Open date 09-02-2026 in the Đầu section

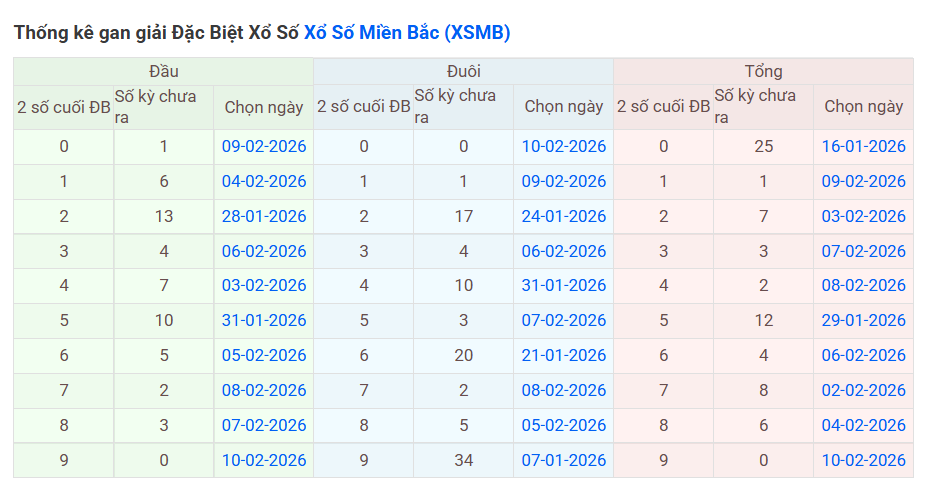pos(264,147)
